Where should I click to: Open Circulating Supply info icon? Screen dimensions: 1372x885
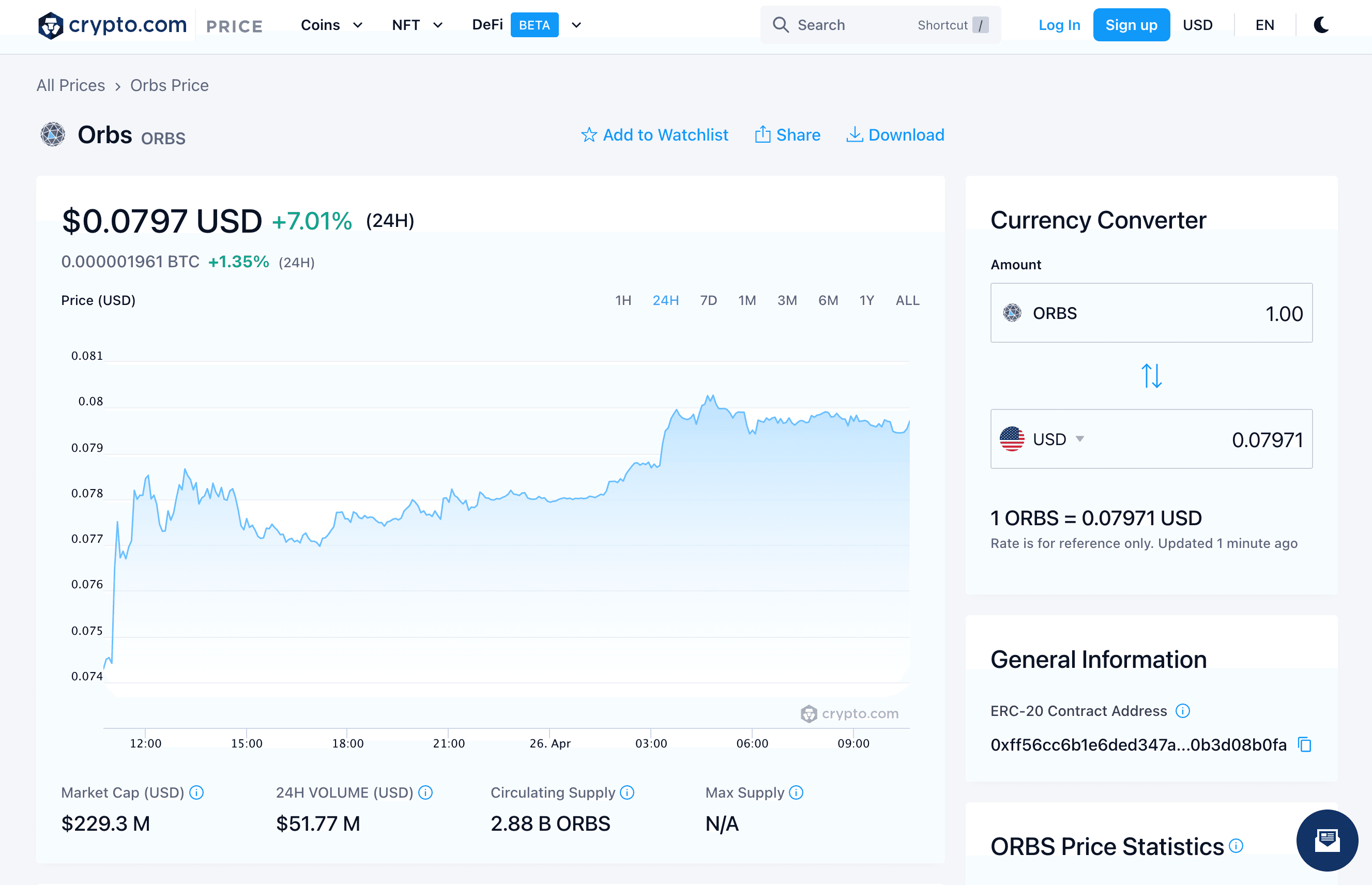[627, 792]
